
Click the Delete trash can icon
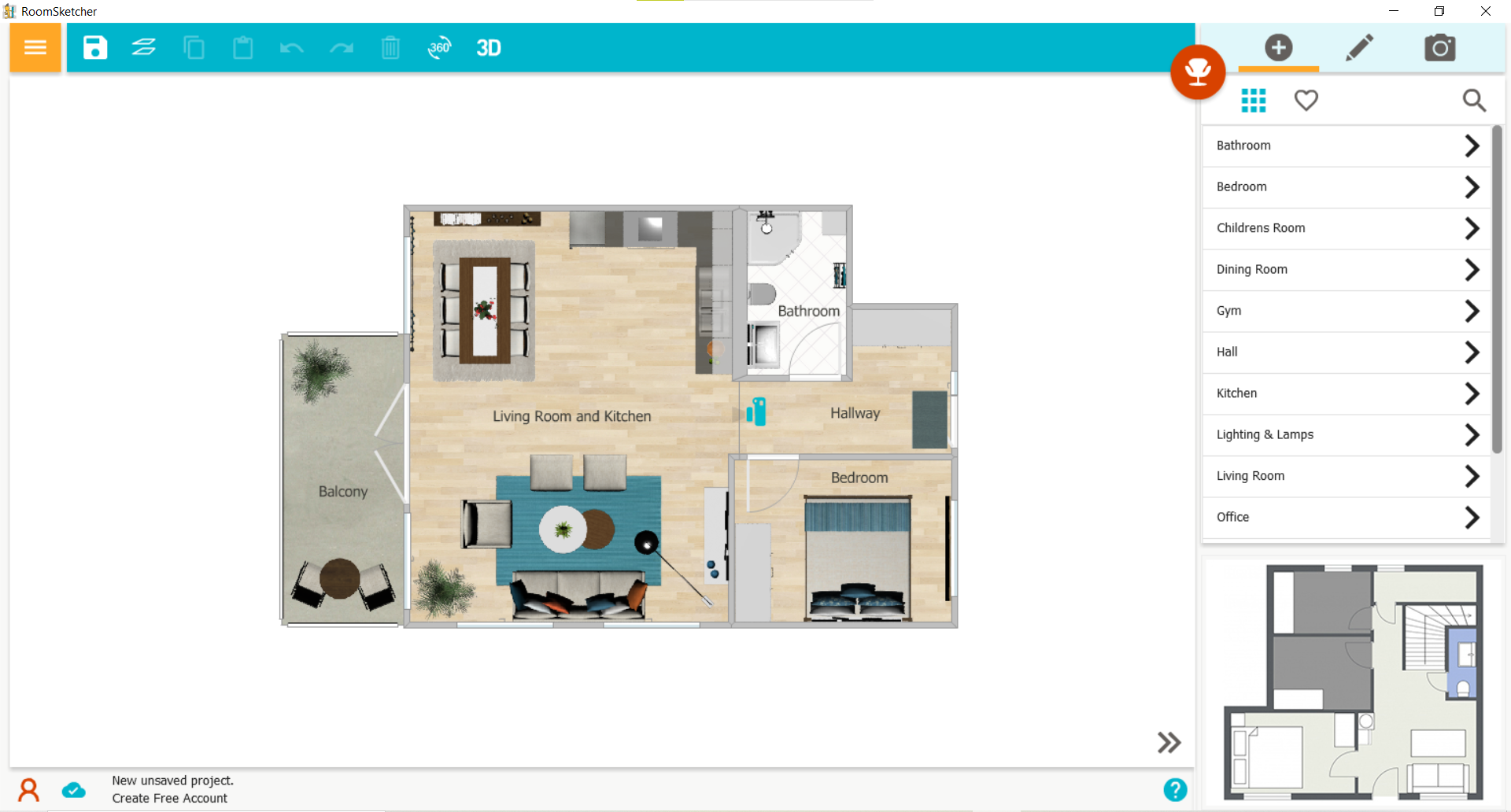390,48
